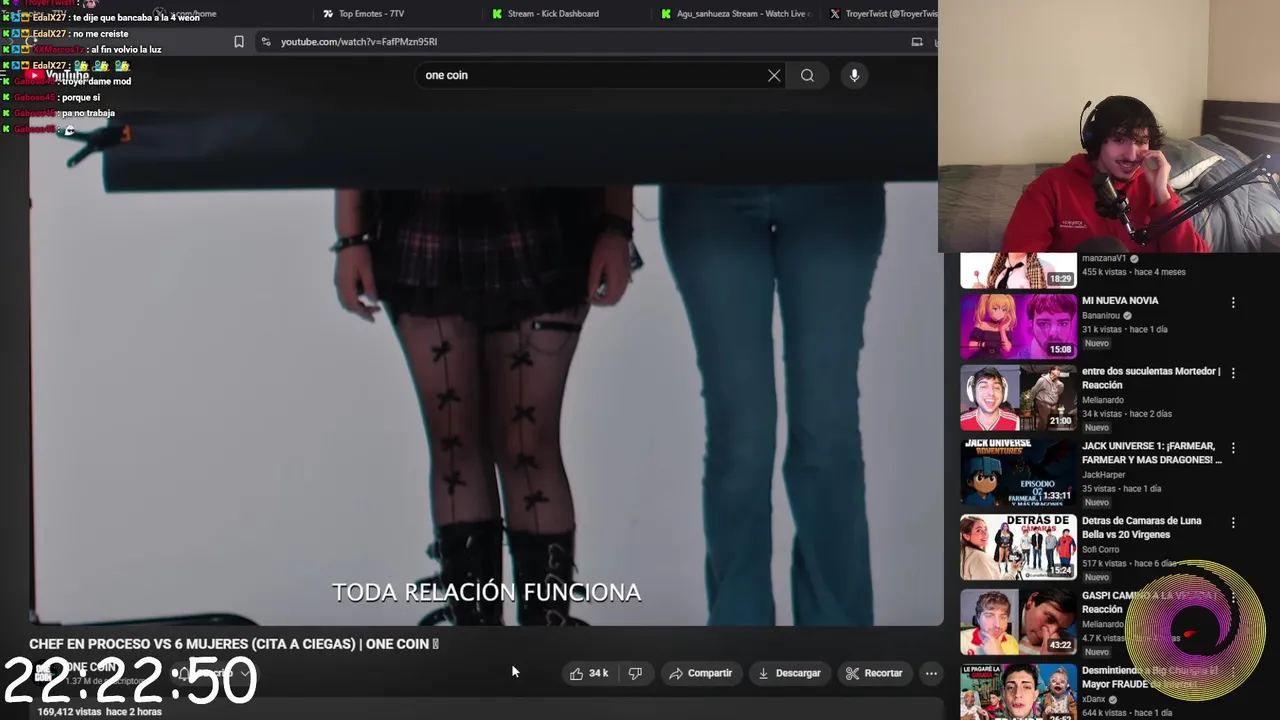
Task: Dislike the video with the thumbs-down icon
Action: click(635, 673)
